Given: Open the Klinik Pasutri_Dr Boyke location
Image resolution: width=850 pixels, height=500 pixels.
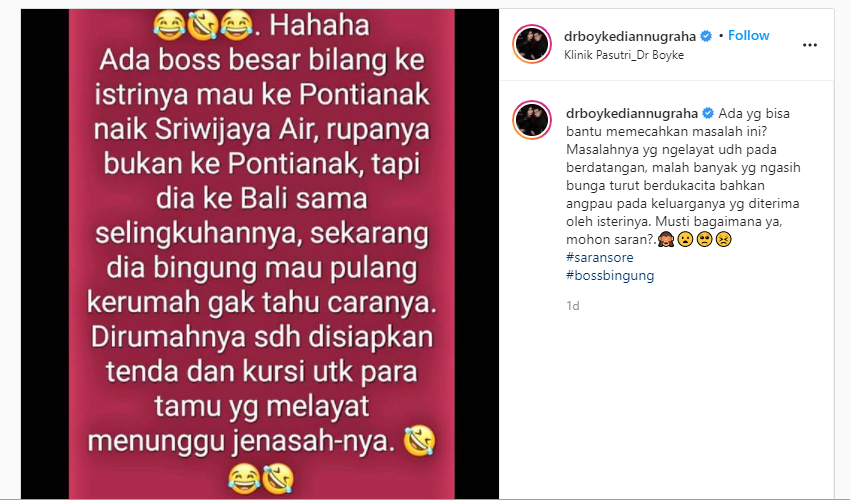Looking at the screenshot, I should point(624,55).
